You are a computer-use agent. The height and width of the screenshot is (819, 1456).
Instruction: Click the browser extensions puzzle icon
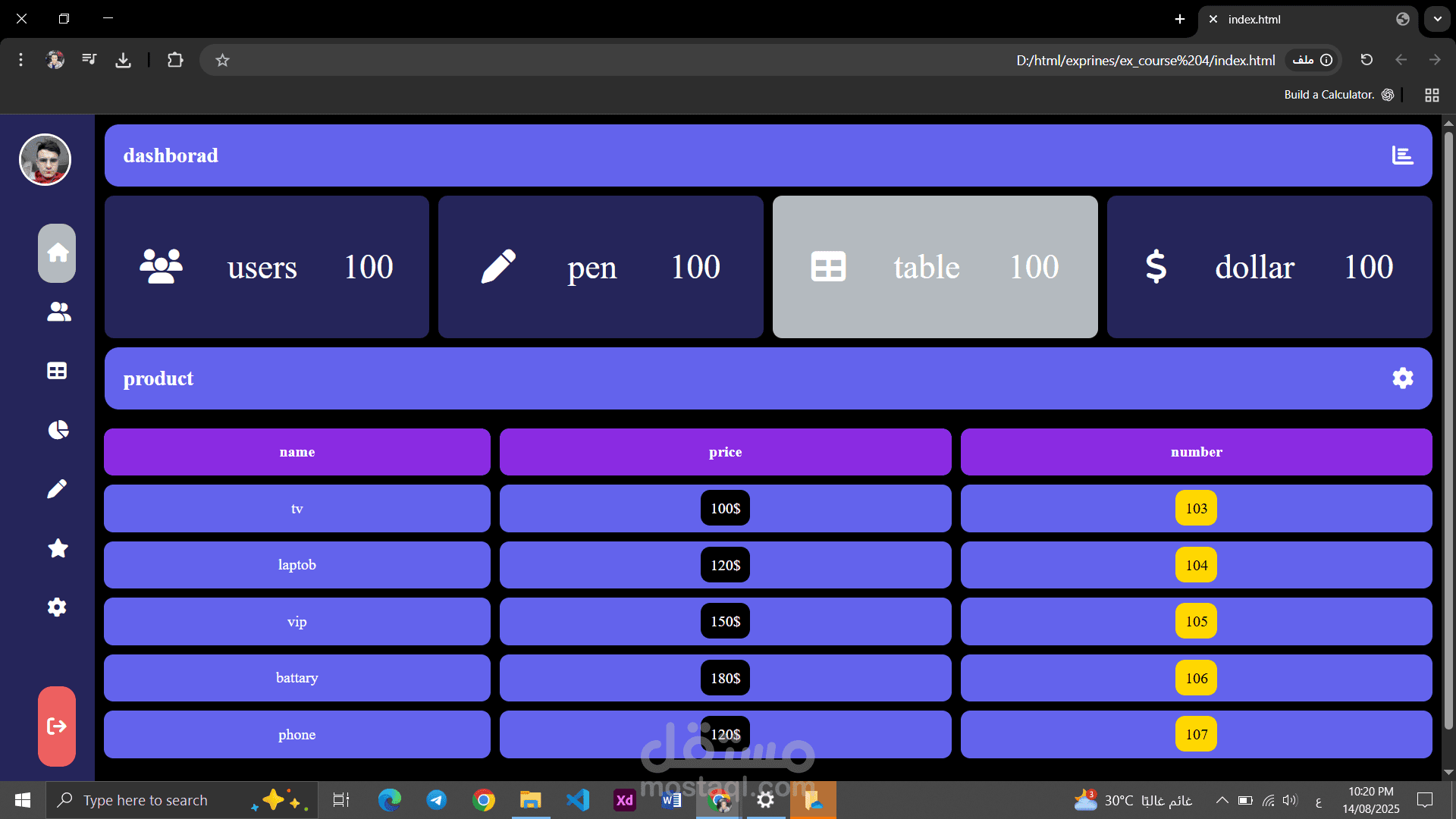tap(175, 59)
